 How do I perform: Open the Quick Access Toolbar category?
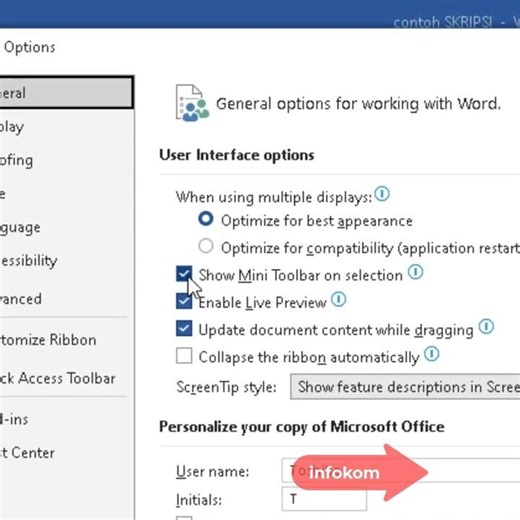click(66, 378)
